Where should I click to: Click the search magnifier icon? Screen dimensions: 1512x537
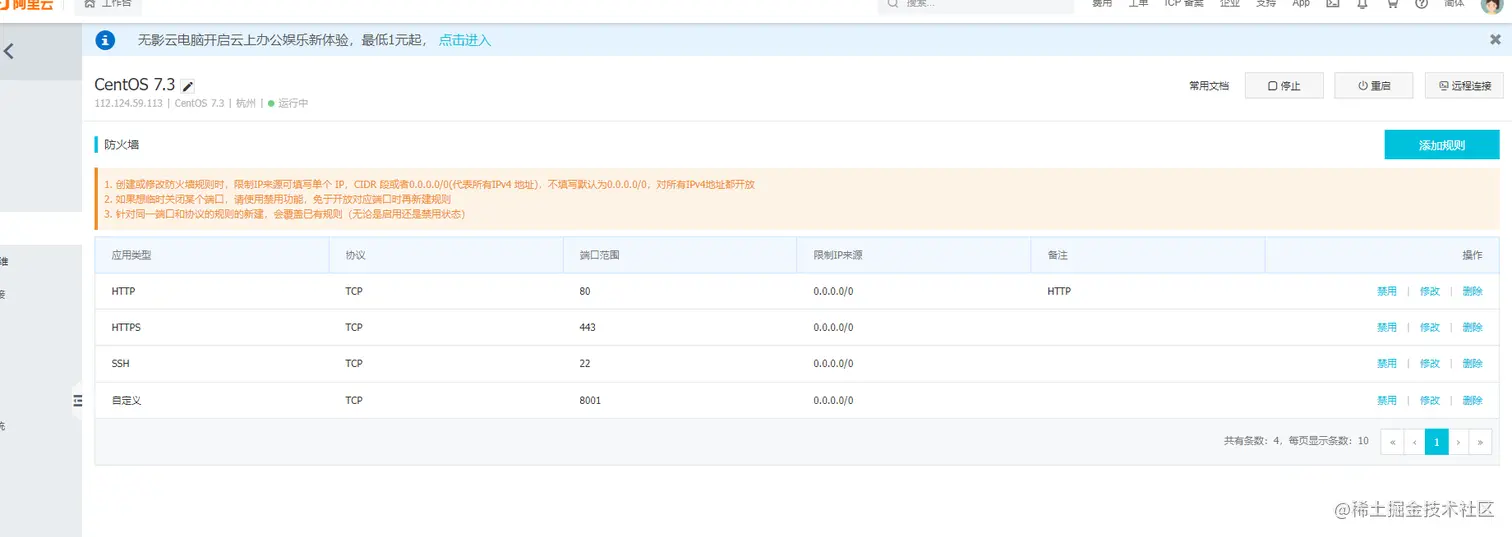point(893,4)
